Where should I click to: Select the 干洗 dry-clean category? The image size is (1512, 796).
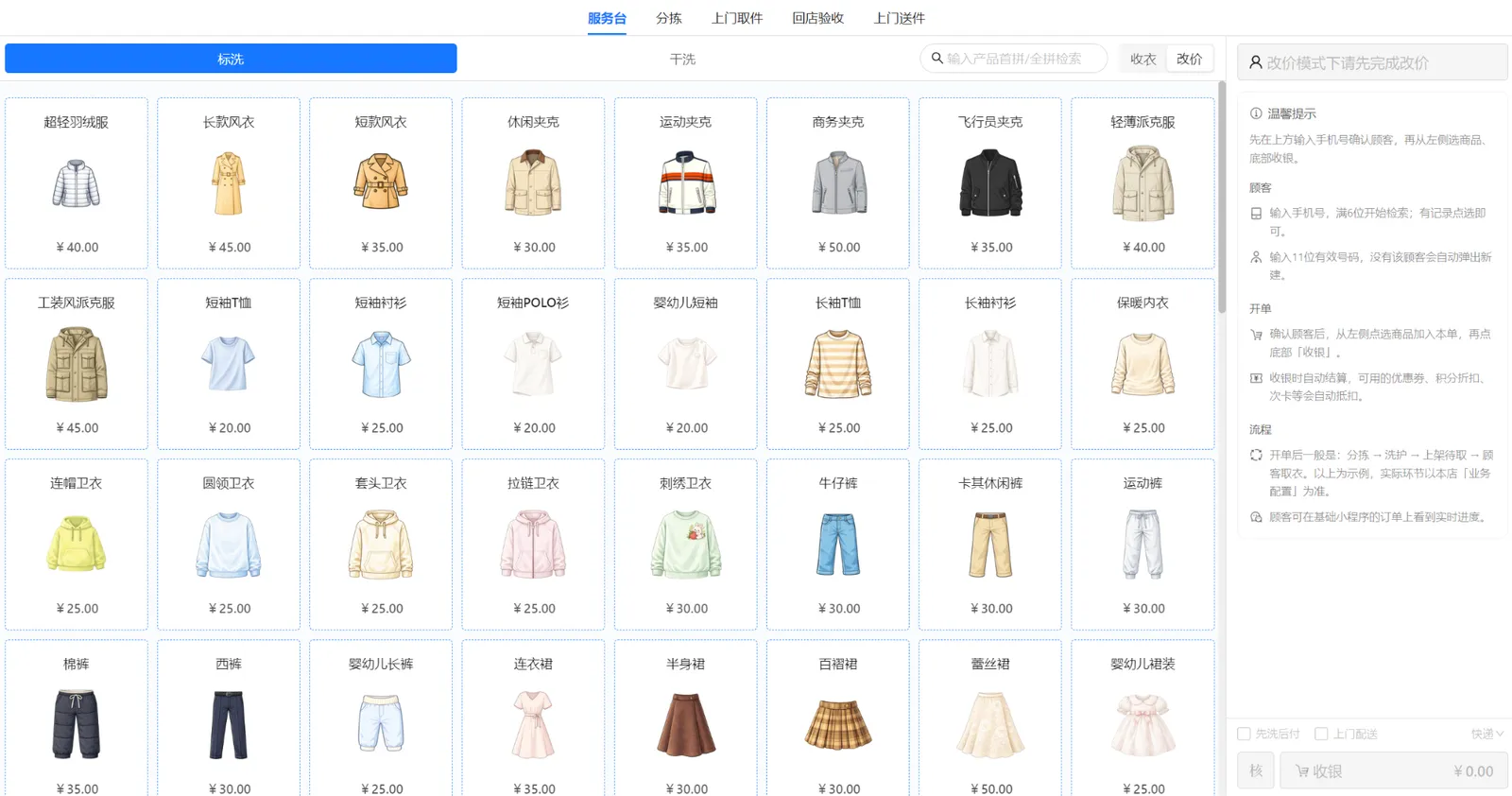(682, 59)
